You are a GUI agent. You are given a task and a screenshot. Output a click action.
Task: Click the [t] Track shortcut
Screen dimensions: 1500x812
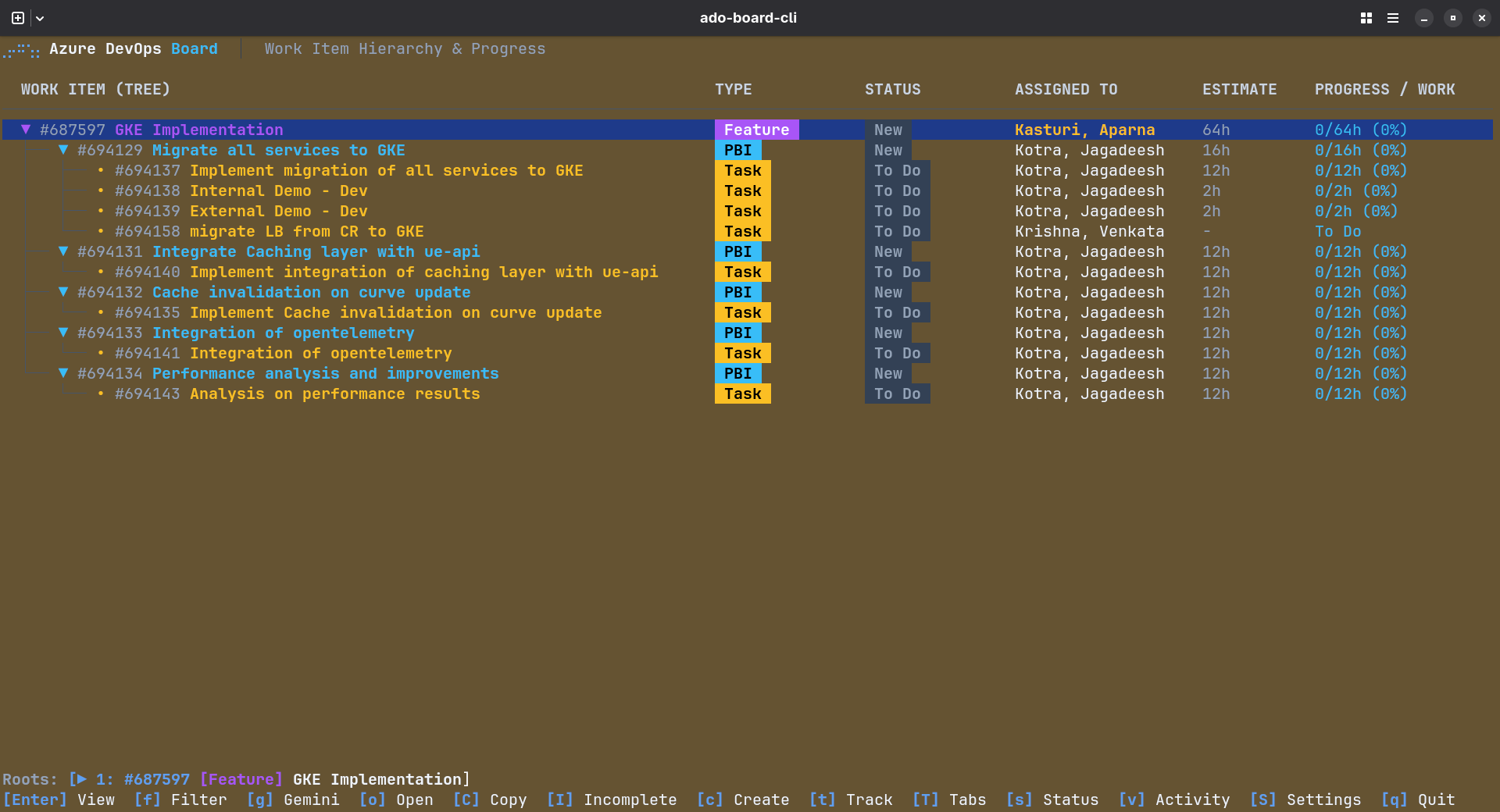851,800
